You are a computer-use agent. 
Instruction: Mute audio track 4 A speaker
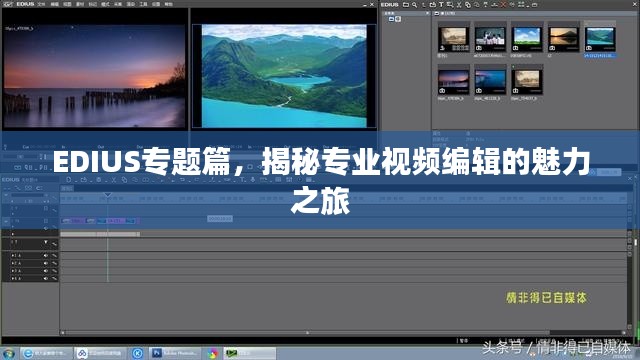pos(46,278)
